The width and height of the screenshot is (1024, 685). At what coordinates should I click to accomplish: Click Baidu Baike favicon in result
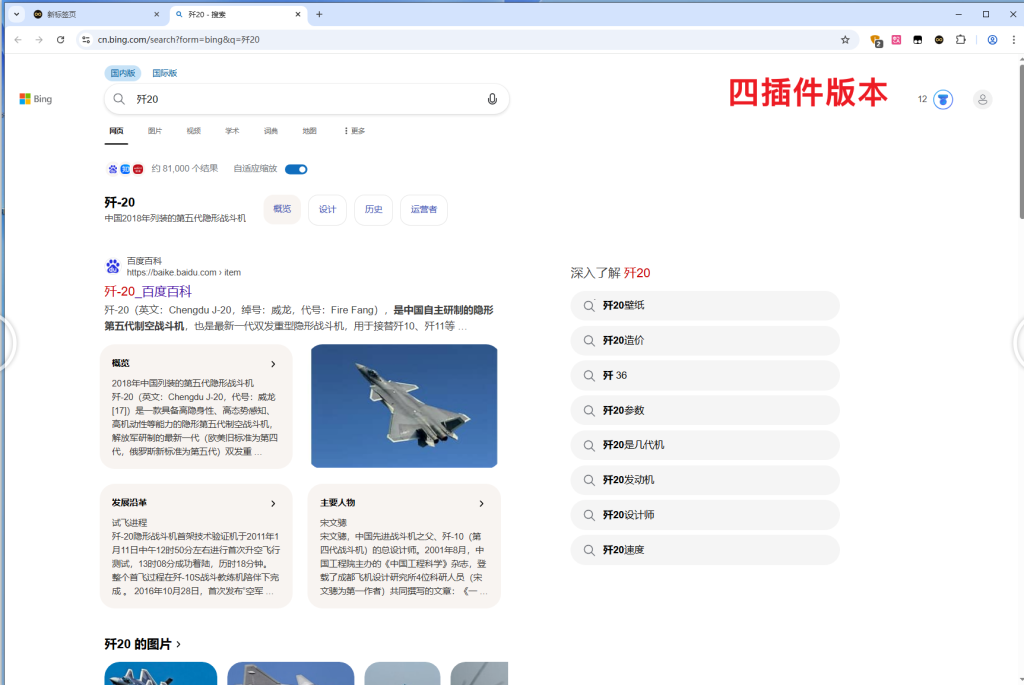click(x=112, y=266)
